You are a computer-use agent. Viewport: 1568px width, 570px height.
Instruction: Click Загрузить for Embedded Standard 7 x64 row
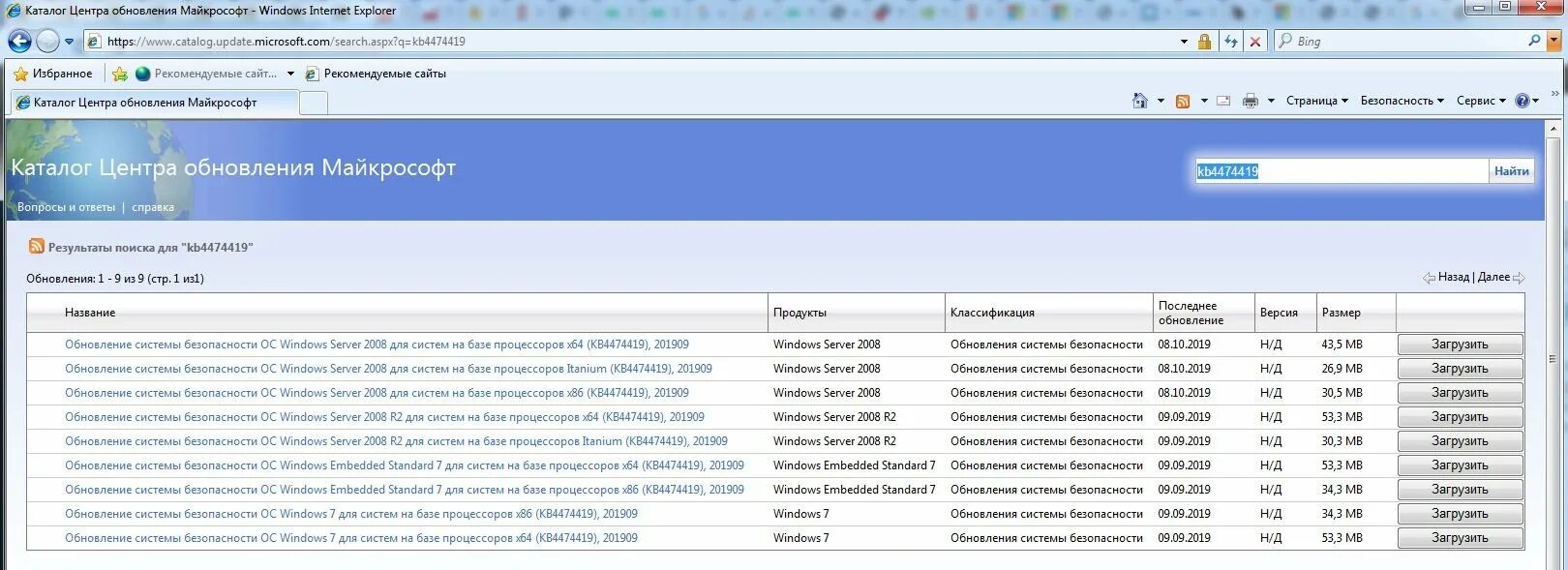point(1460,465)
